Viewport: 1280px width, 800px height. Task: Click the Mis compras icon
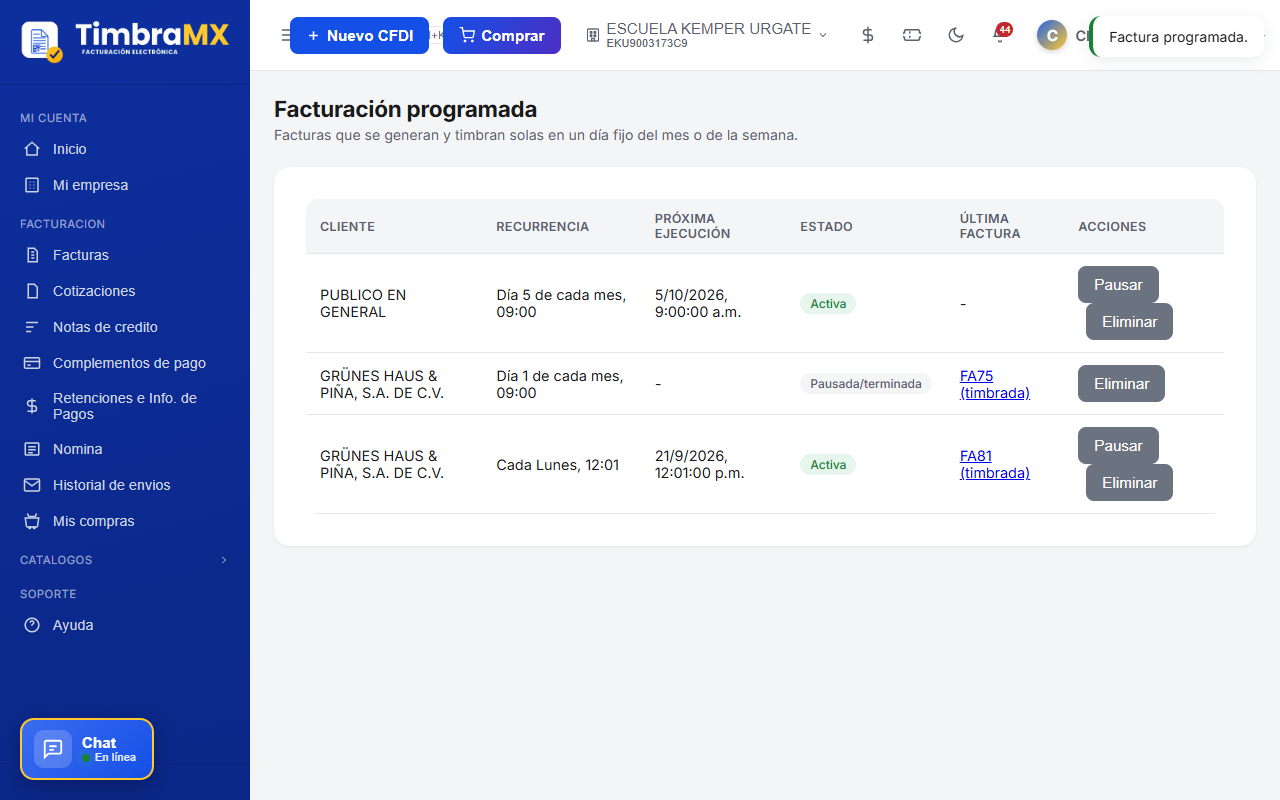(32, 521)
